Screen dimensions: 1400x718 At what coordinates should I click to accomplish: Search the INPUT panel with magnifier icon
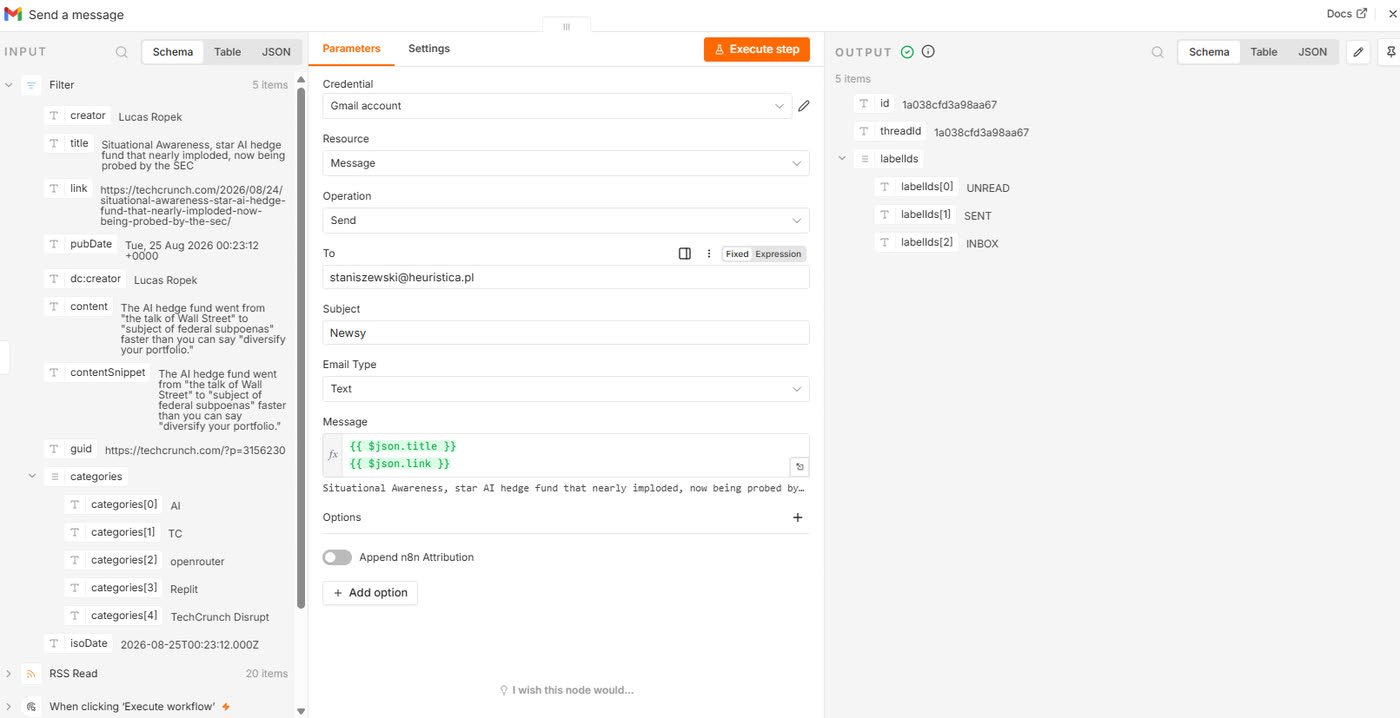pyautogui.click(x=121, y=52)
